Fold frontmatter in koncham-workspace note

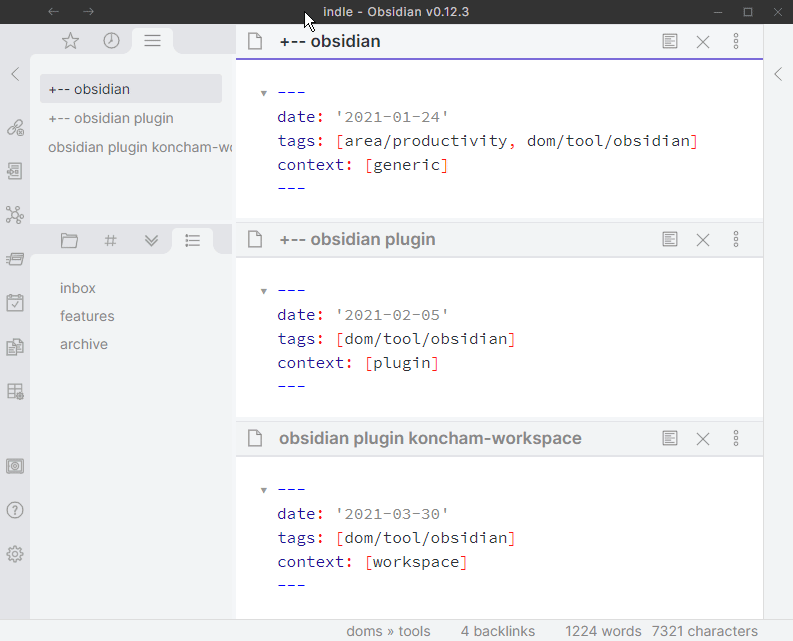263,490
